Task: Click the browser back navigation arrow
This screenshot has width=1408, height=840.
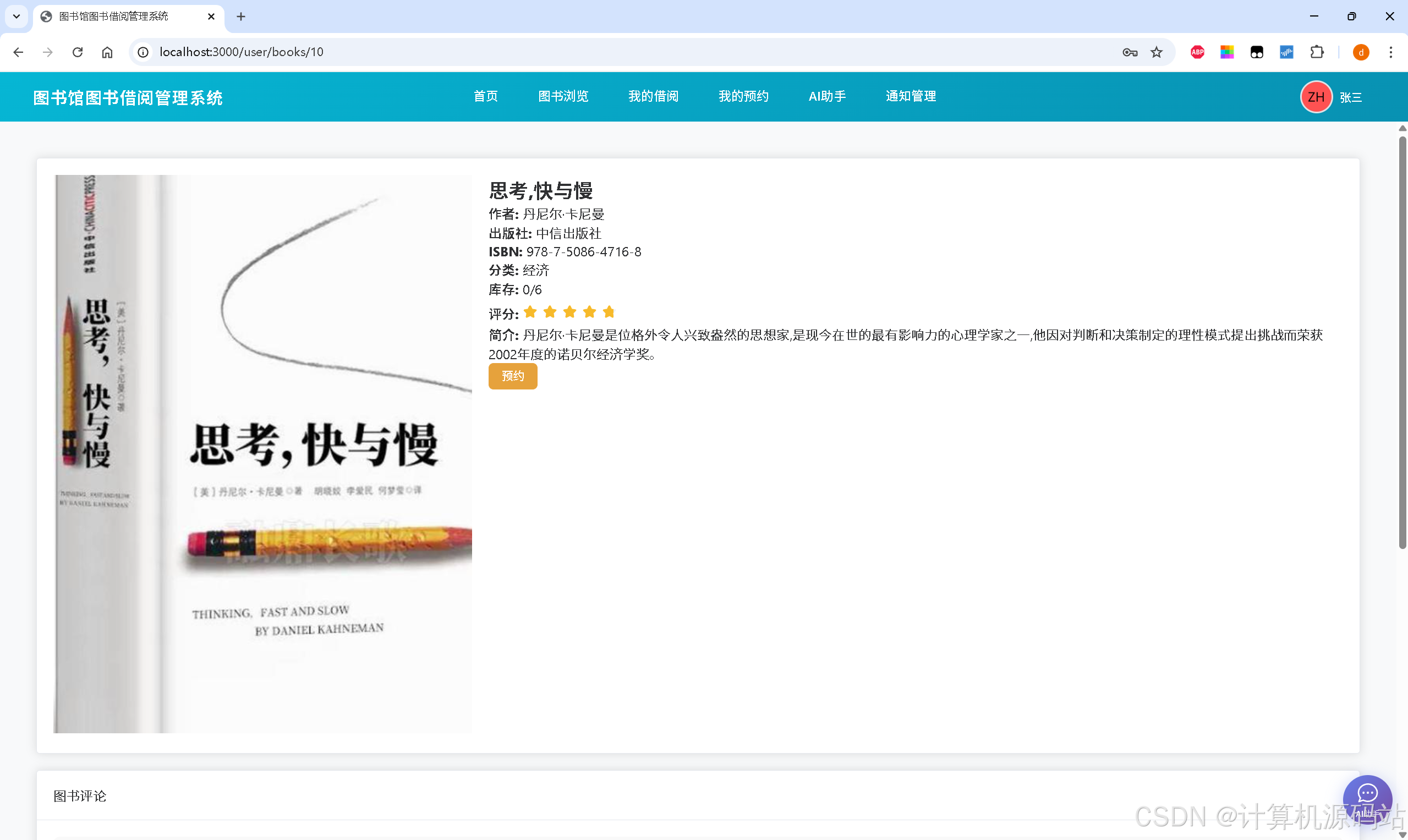Action: (x=19, y=52)
